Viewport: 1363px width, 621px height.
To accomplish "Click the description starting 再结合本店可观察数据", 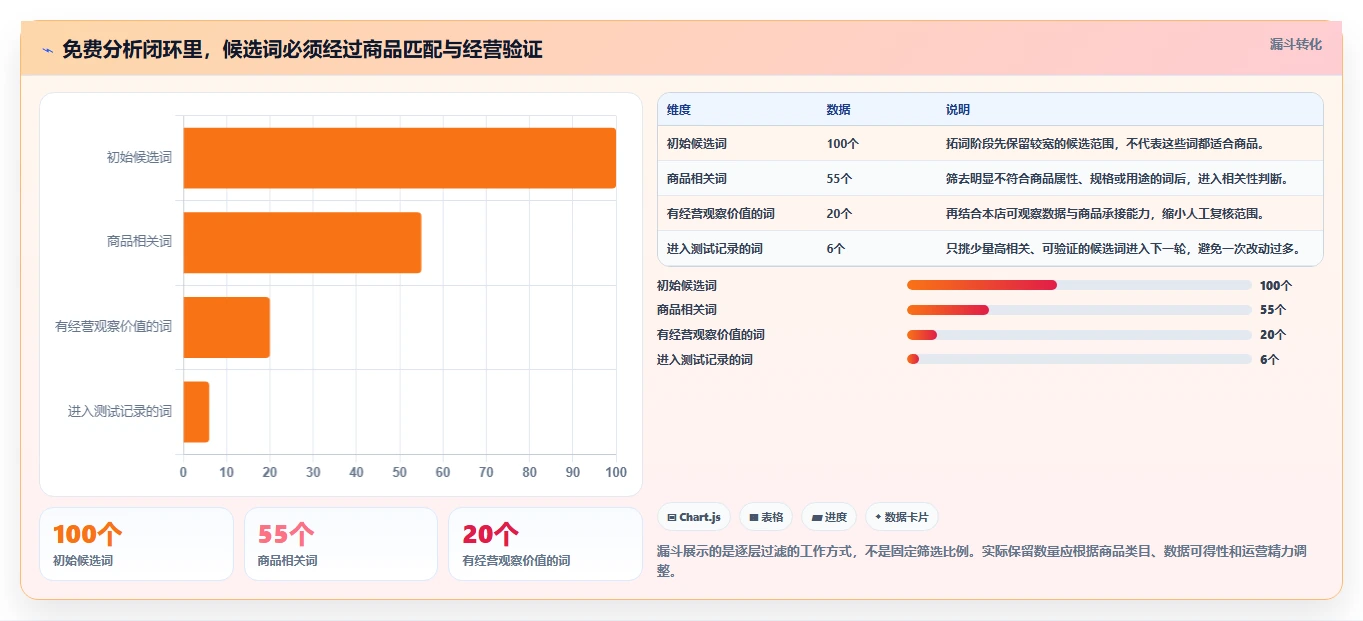I will (1105, 214).
